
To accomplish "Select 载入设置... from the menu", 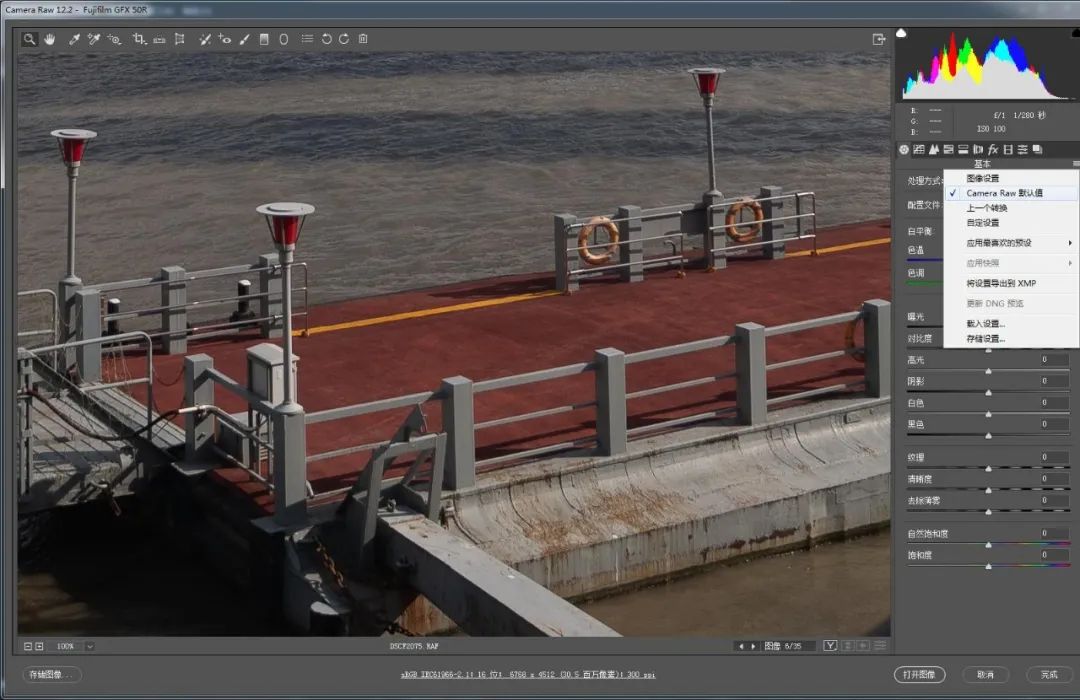I will click(985, 324).
